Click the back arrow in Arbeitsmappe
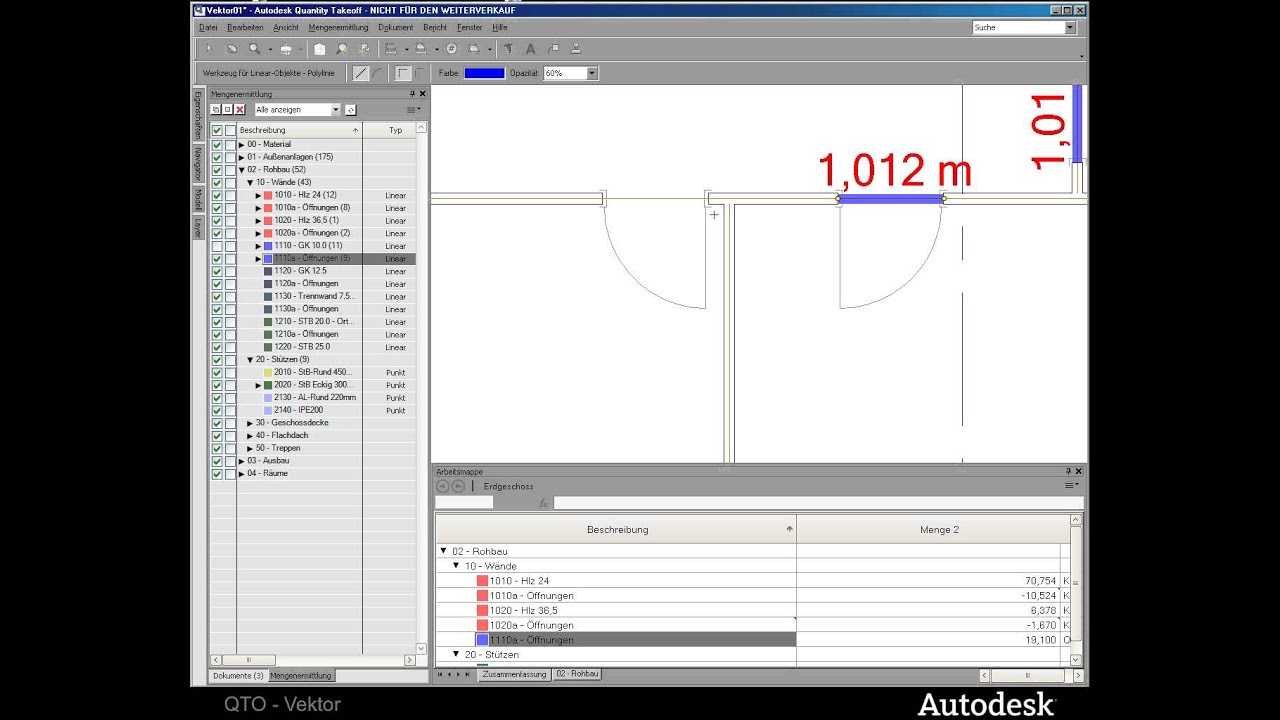1280x720 pixels. pyautogui.click(x=443, y=486)
